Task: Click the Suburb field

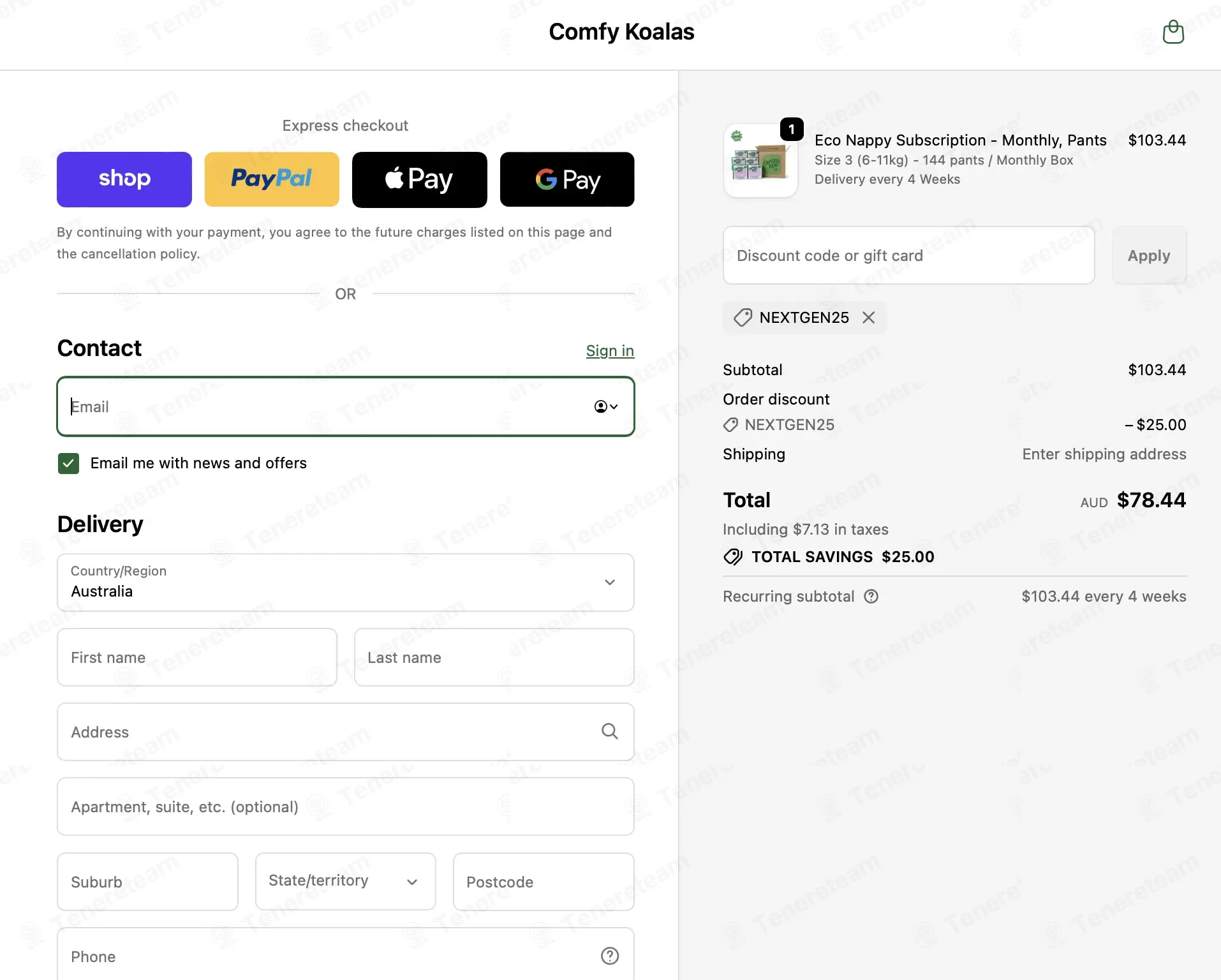Action: (x=147, y=882)
